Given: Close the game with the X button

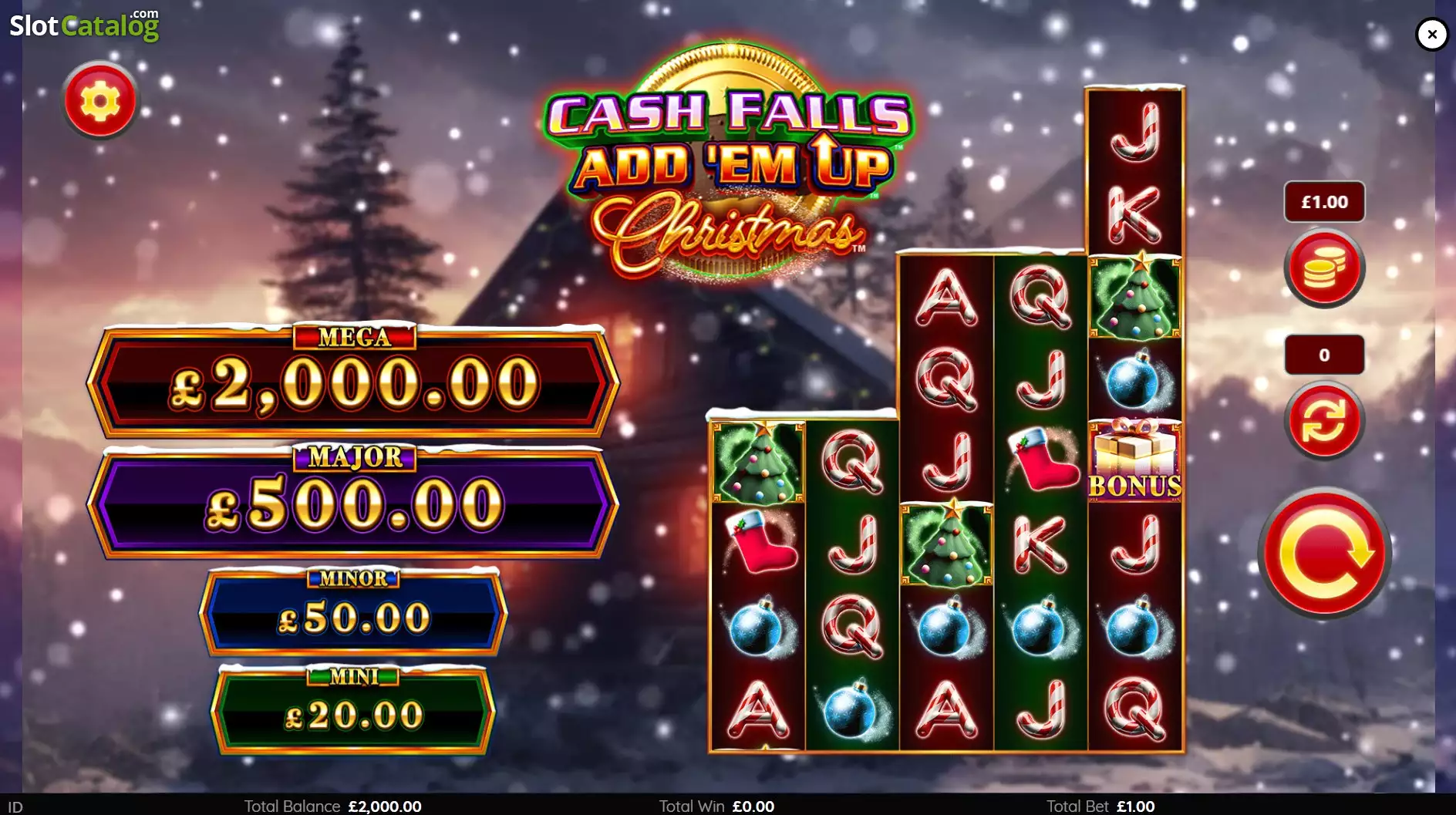Looking at the screenshot, I should tap(1432, 34).
